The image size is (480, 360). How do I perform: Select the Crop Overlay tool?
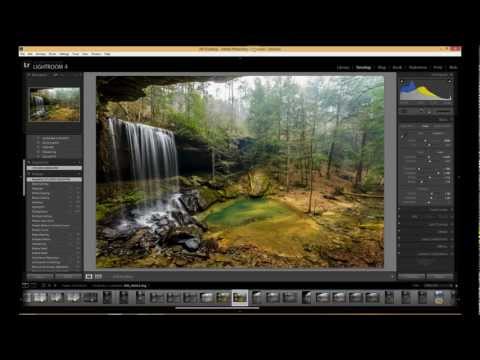pos(404,111)
